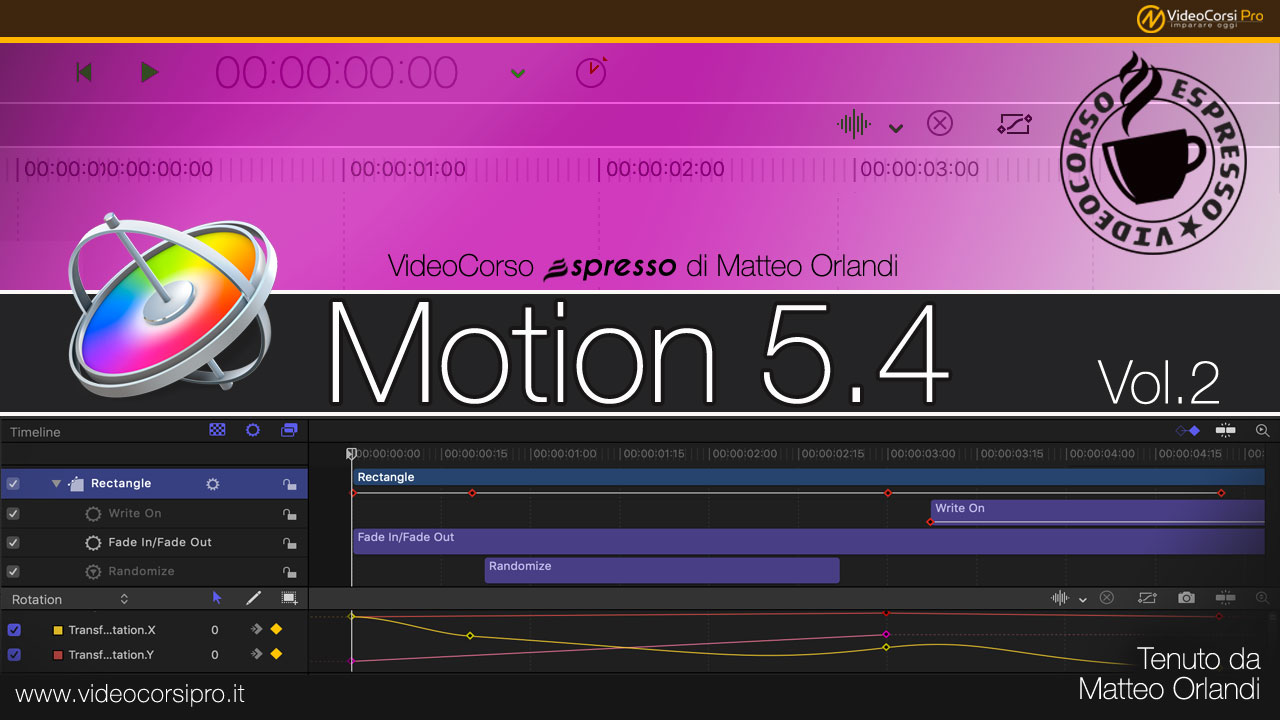1280x720 pixels.
Task: Toggle the lock on the Fade In/Fade Out row
Action: coord(289,543)
